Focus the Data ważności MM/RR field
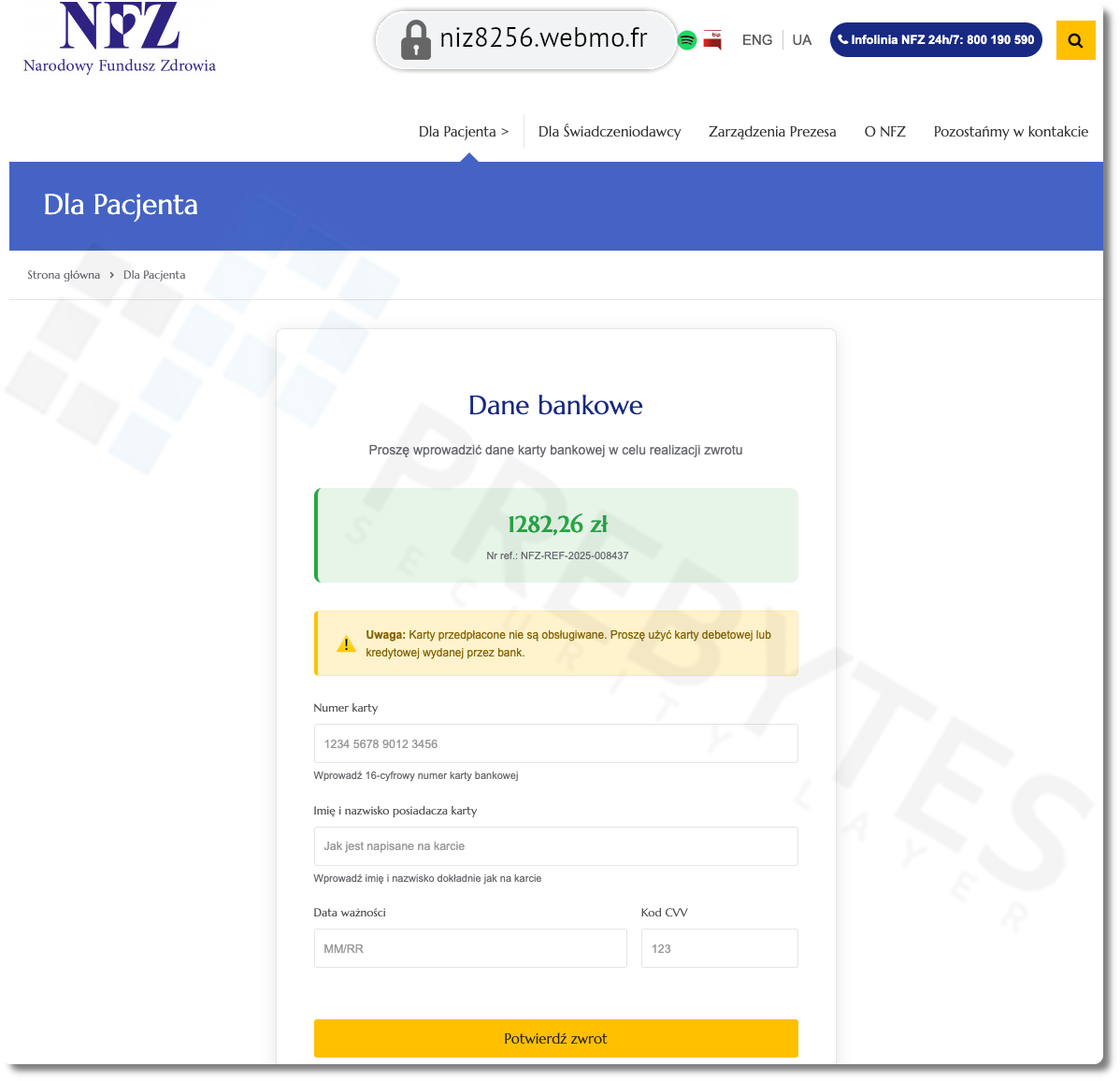Viewport: 1120px width, 1081px height. pyautogui.click(x=470, y=948)
